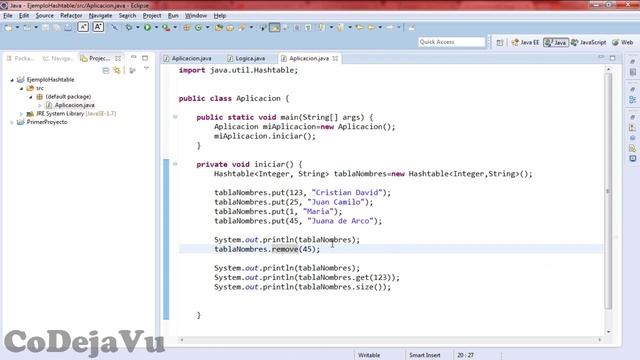Toggle Skip All Breakpoints icon
Image resolution: width=640 pixels, height=360 pixels.
[x=115, y=27]
